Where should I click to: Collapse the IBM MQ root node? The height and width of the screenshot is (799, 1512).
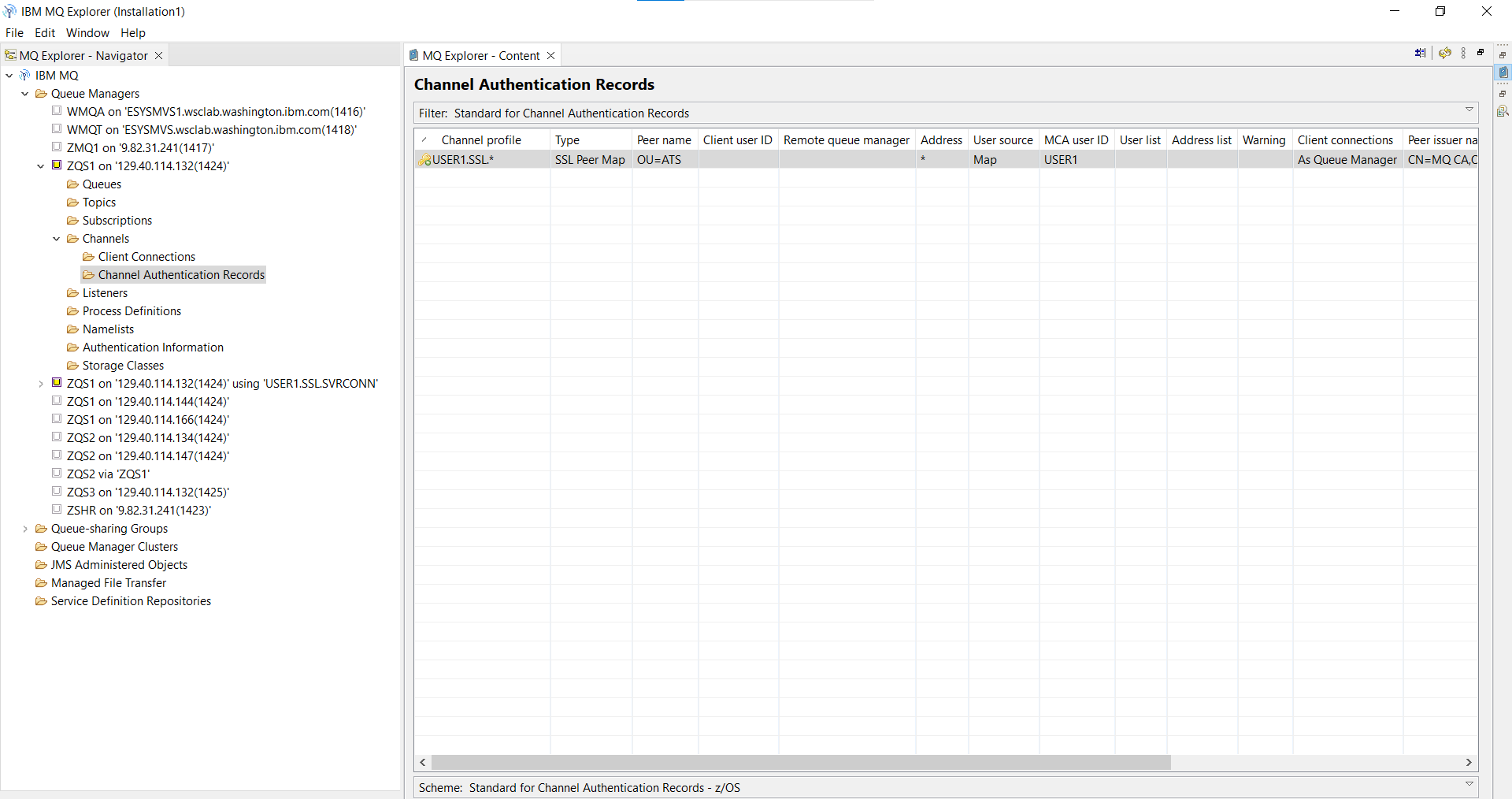[9, 76]
